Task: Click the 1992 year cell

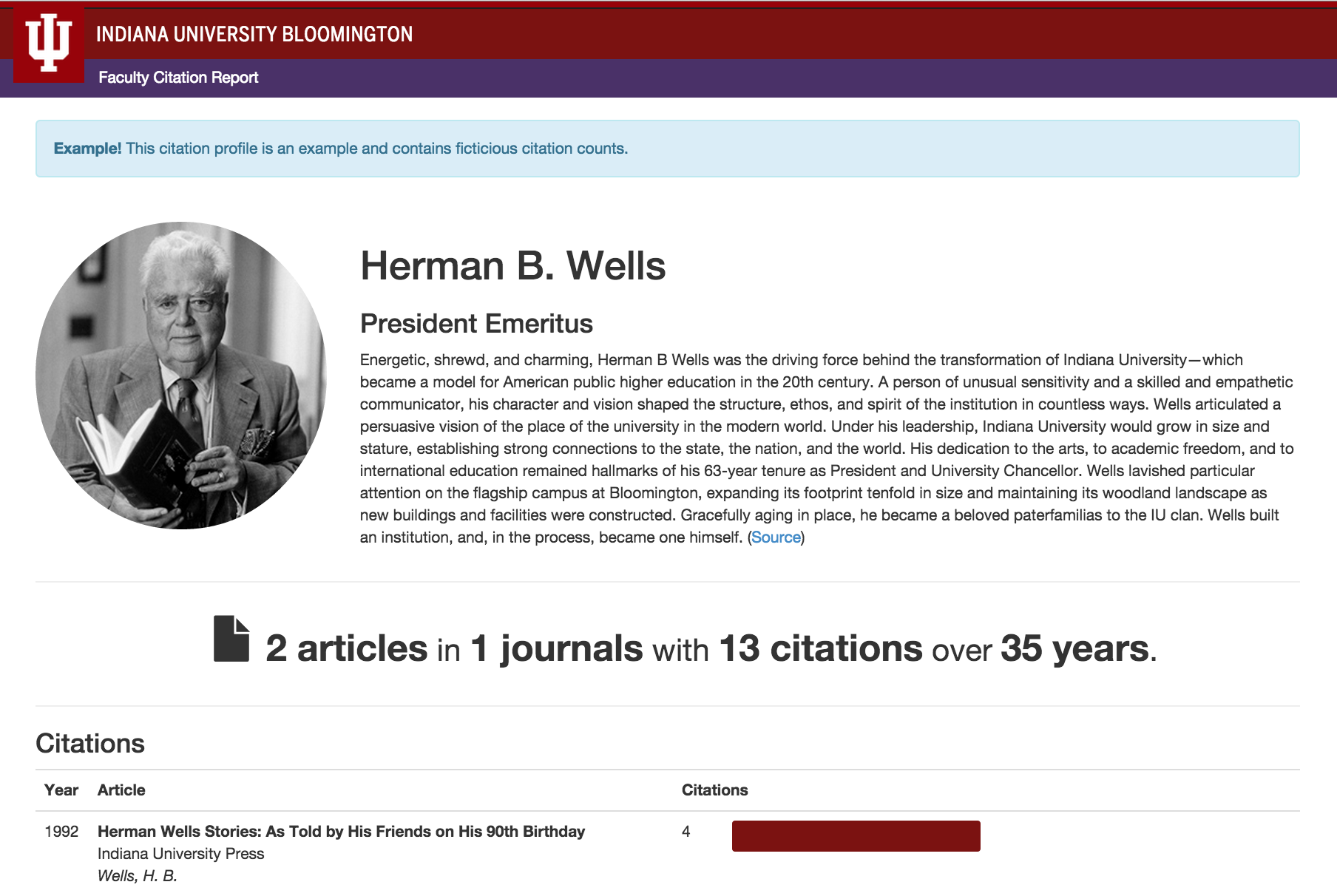Action: [61, 832]
